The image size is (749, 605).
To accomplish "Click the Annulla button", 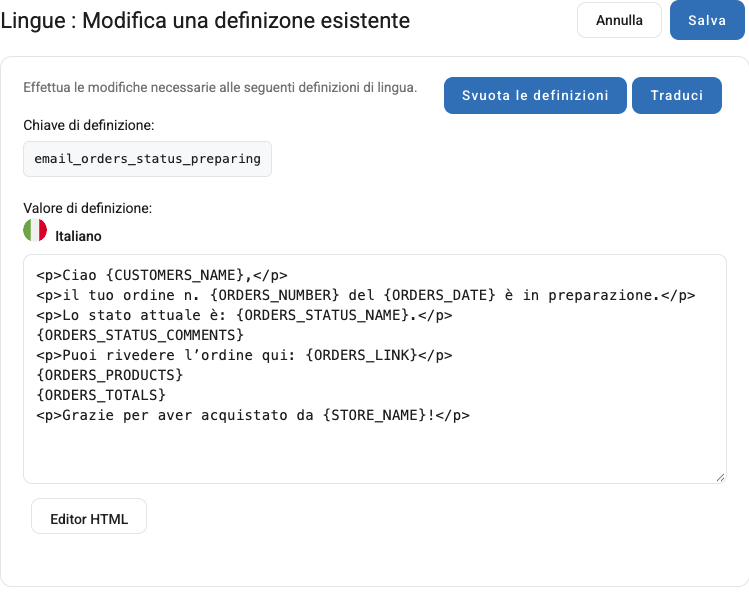I will tap(619, 20).
